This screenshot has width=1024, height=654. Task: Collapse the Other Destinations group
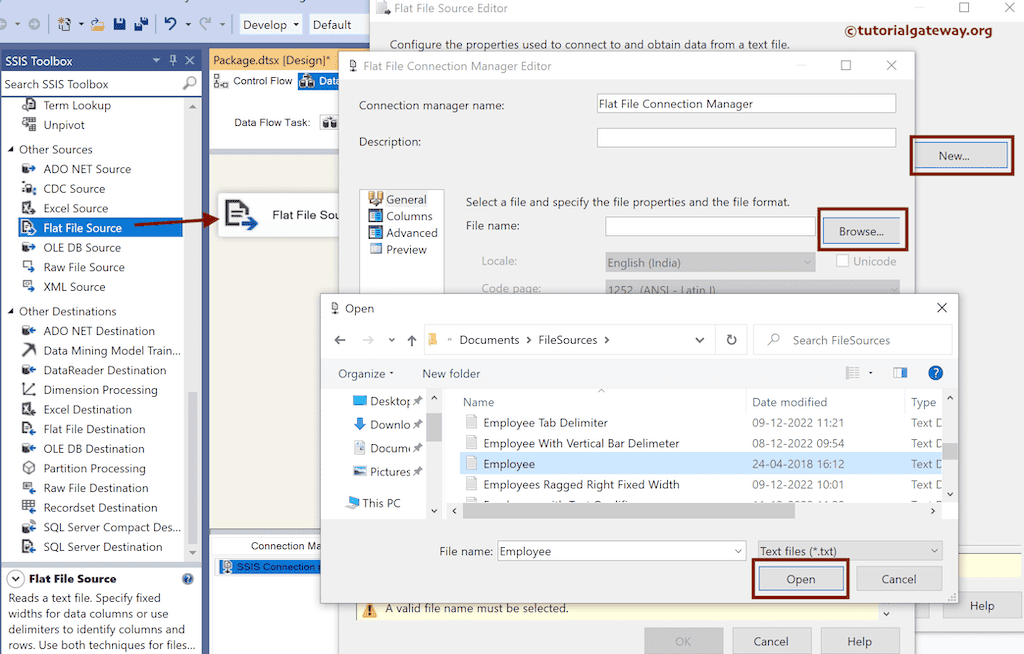point(10,311)
